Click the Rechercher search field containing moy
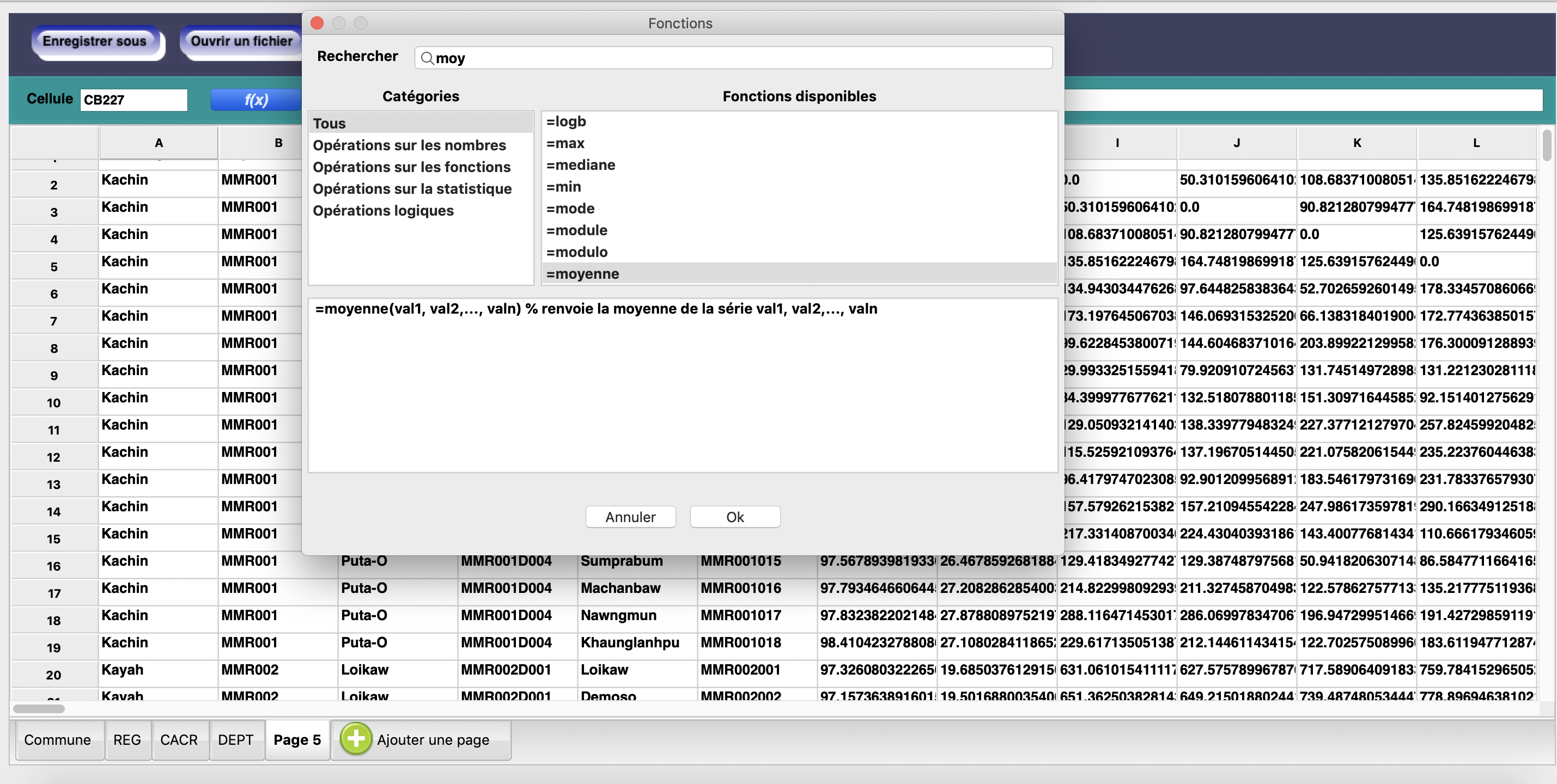The width and height of the screenshot is (1557, 784). [733, 58]
